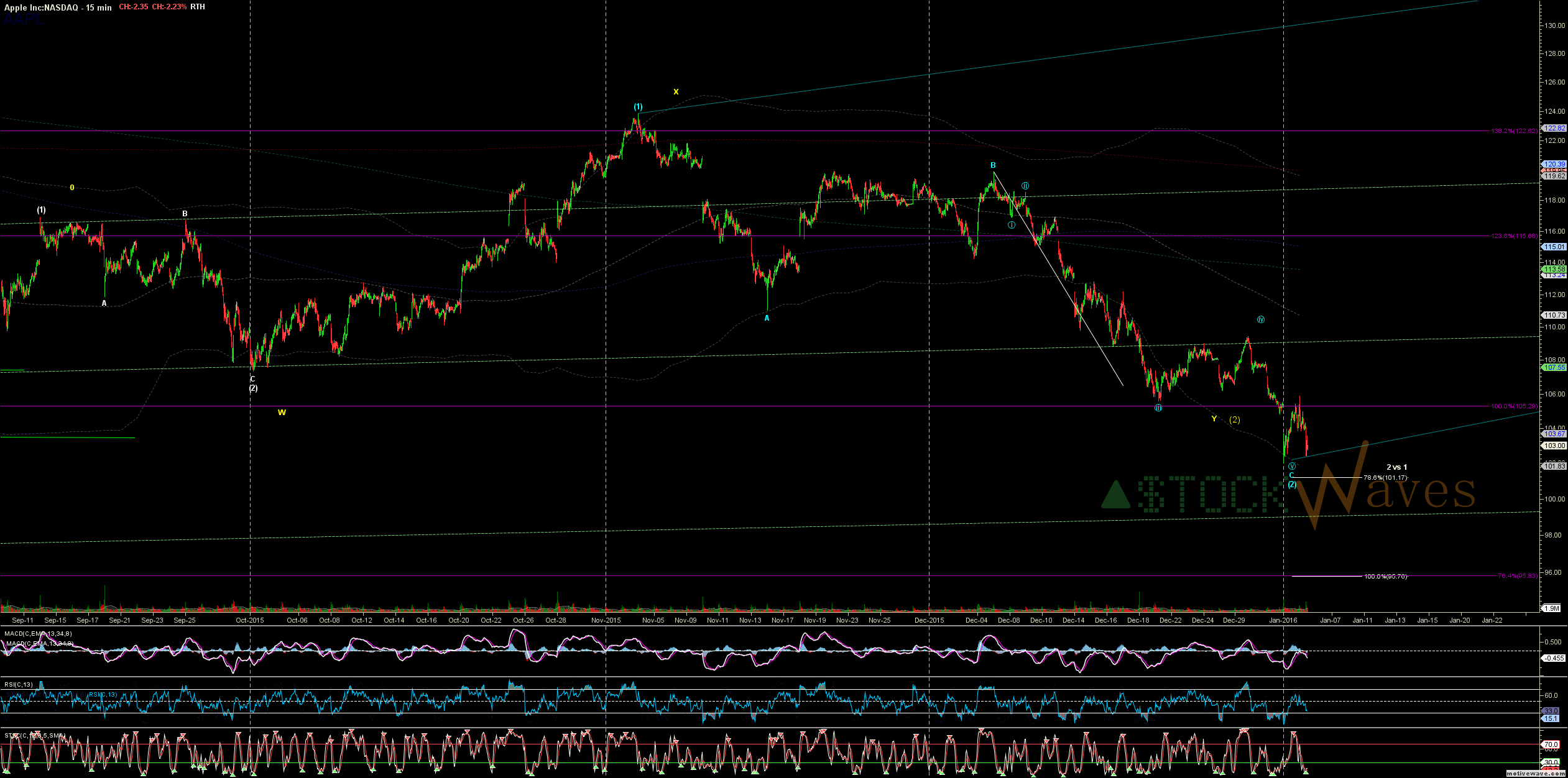Click the 'Sep-11' date on the time axis

coord(22,620)
